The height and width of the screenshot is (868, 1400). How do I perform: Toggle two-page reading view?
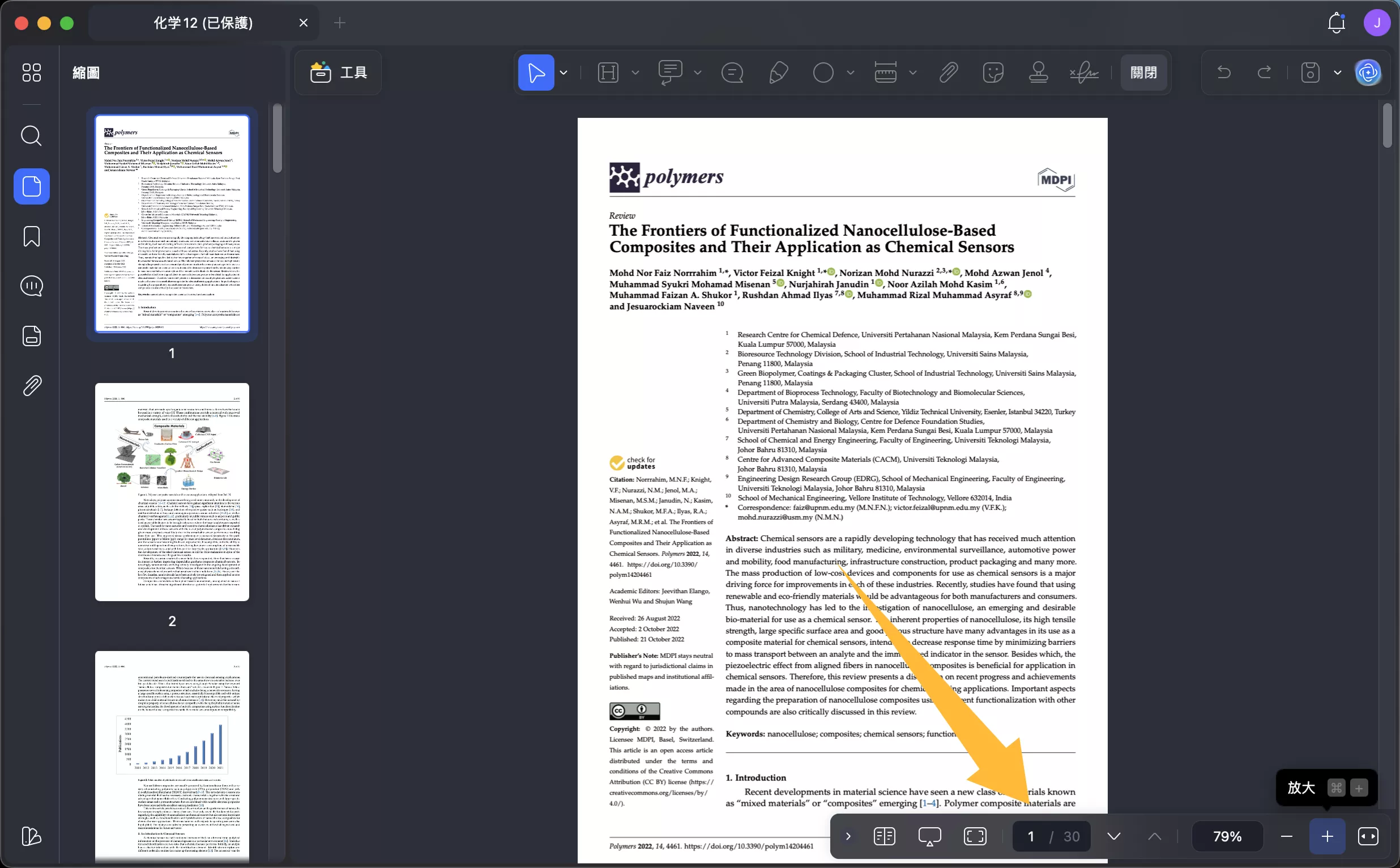884,836
